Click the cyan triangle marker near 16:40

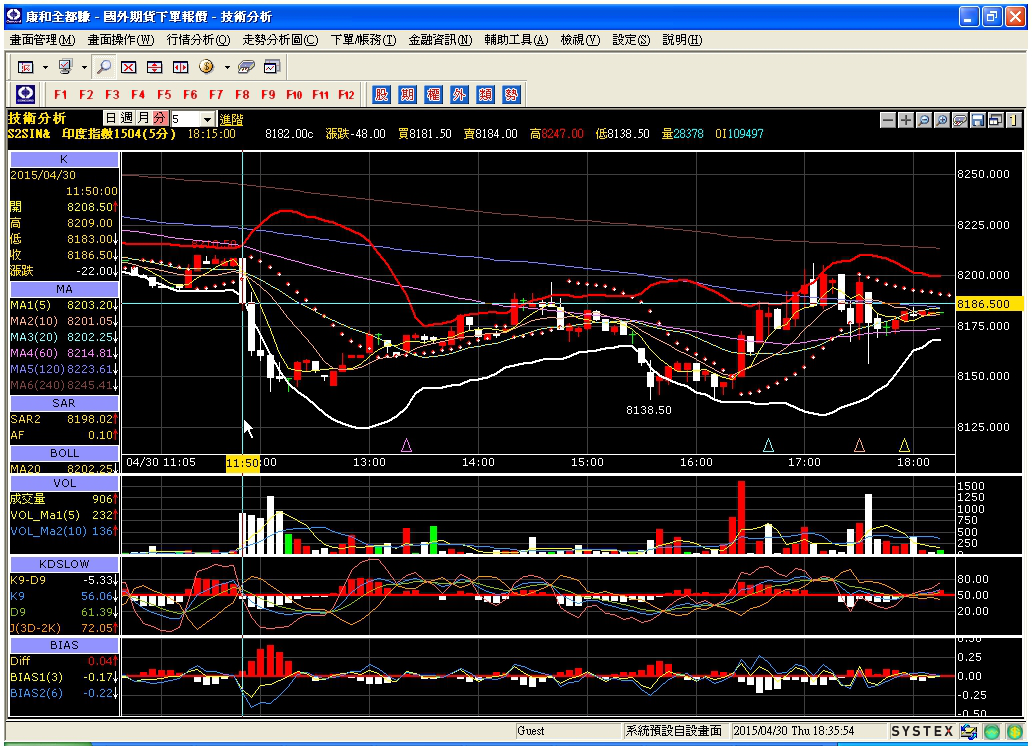768,446
